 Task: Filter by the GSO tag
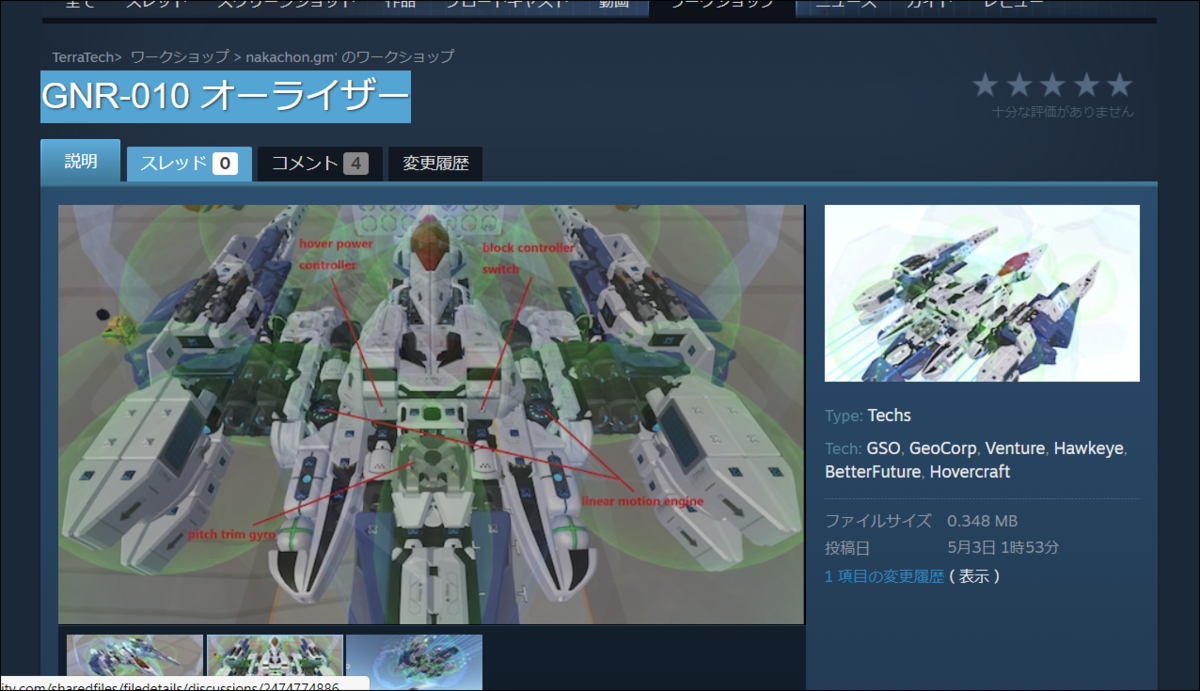pyautogui.click(x=883, y=448)
